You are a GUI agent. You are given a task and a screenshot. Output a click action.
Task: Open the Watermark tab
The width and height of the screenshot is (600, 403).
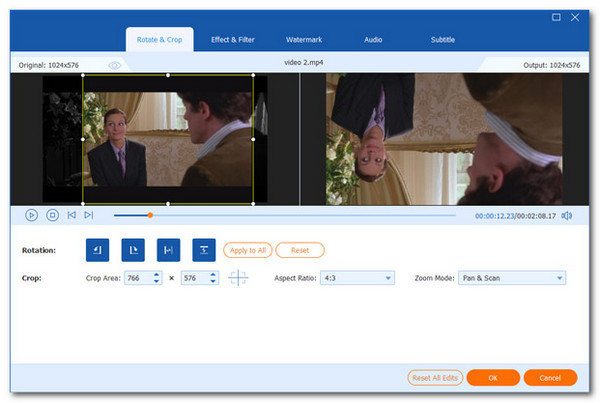pos(304,39)
